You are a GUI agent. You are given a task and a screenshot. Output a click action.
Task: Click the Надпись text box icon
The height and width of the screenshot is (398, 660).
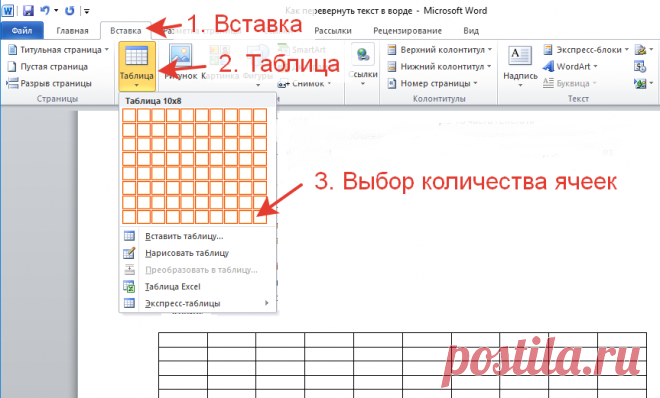520,55
